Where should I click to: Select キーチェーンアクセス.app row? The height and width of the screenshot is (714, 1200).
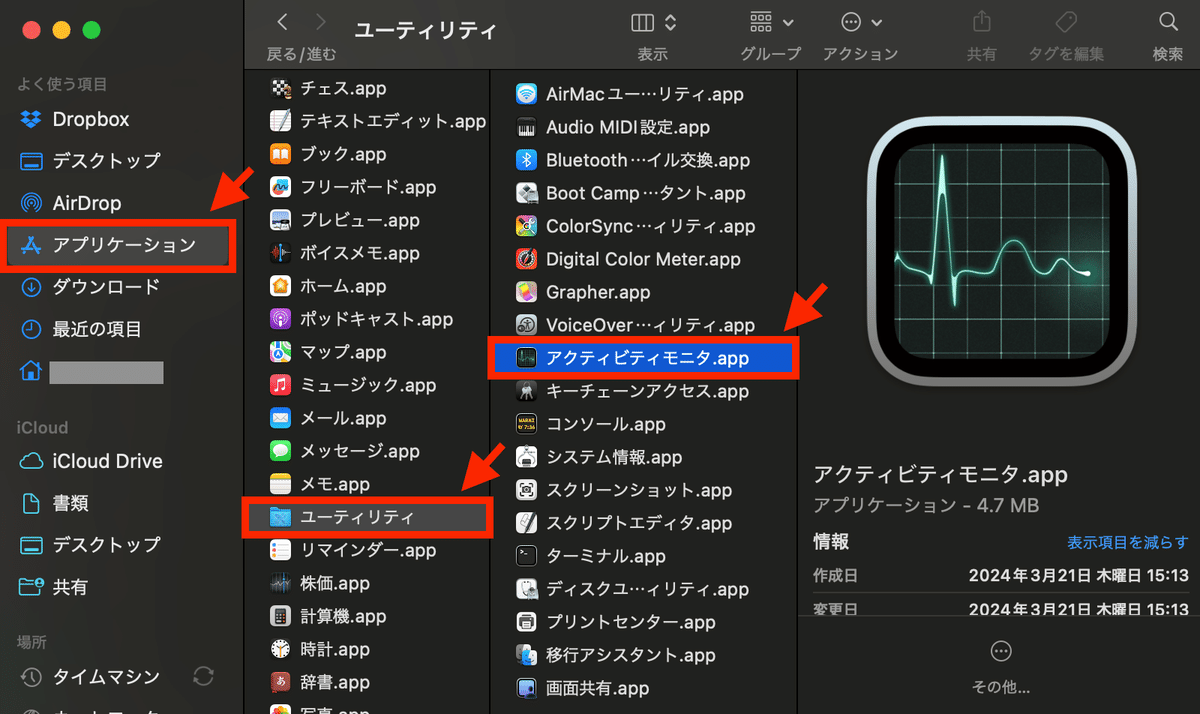pyautogui.click(x=644, y=391)
